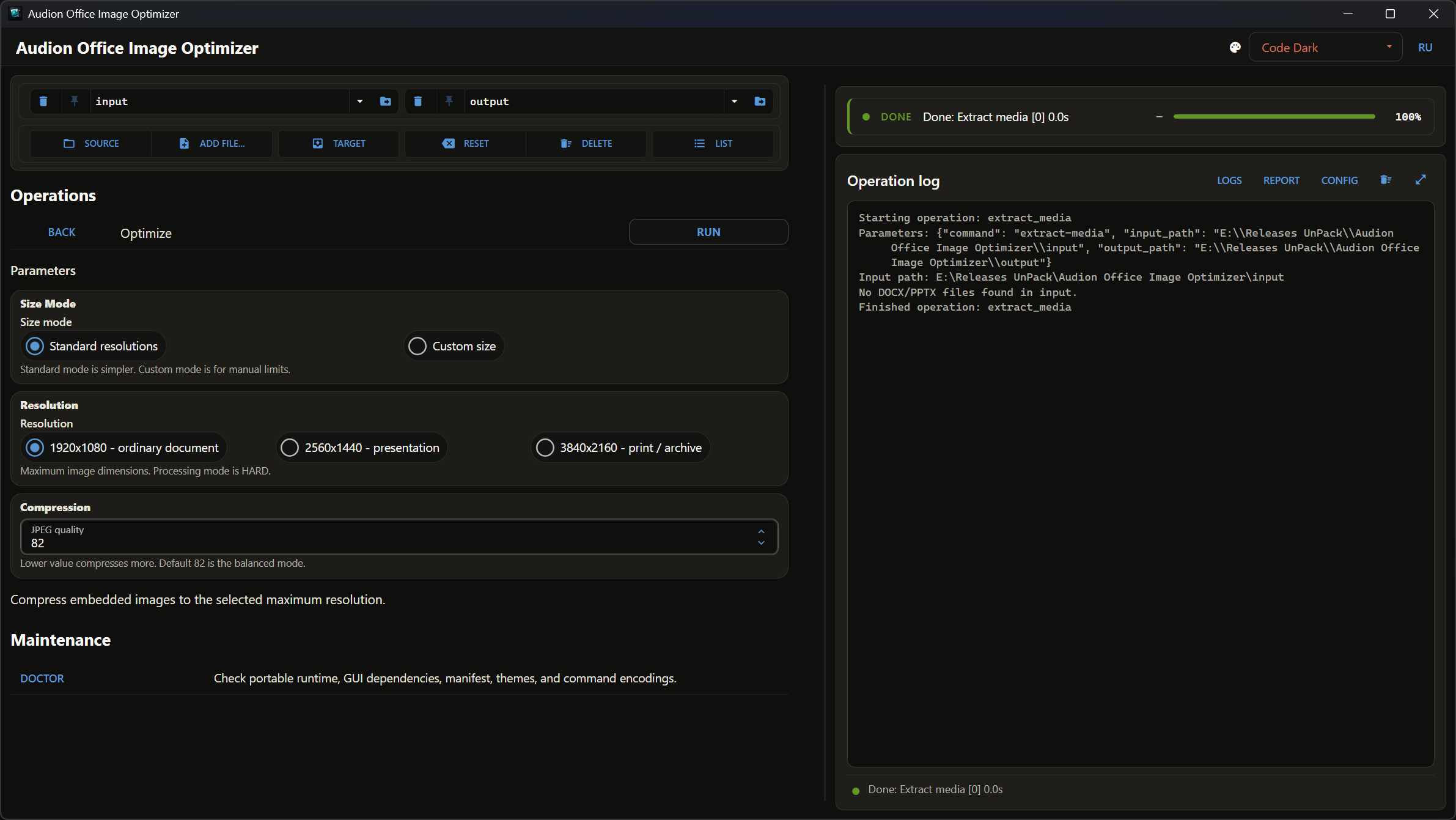Switch to the REPORT tab
The height and width of the screenshot is (820, 1456).
pyautogui.click(x=1281, y=180)
